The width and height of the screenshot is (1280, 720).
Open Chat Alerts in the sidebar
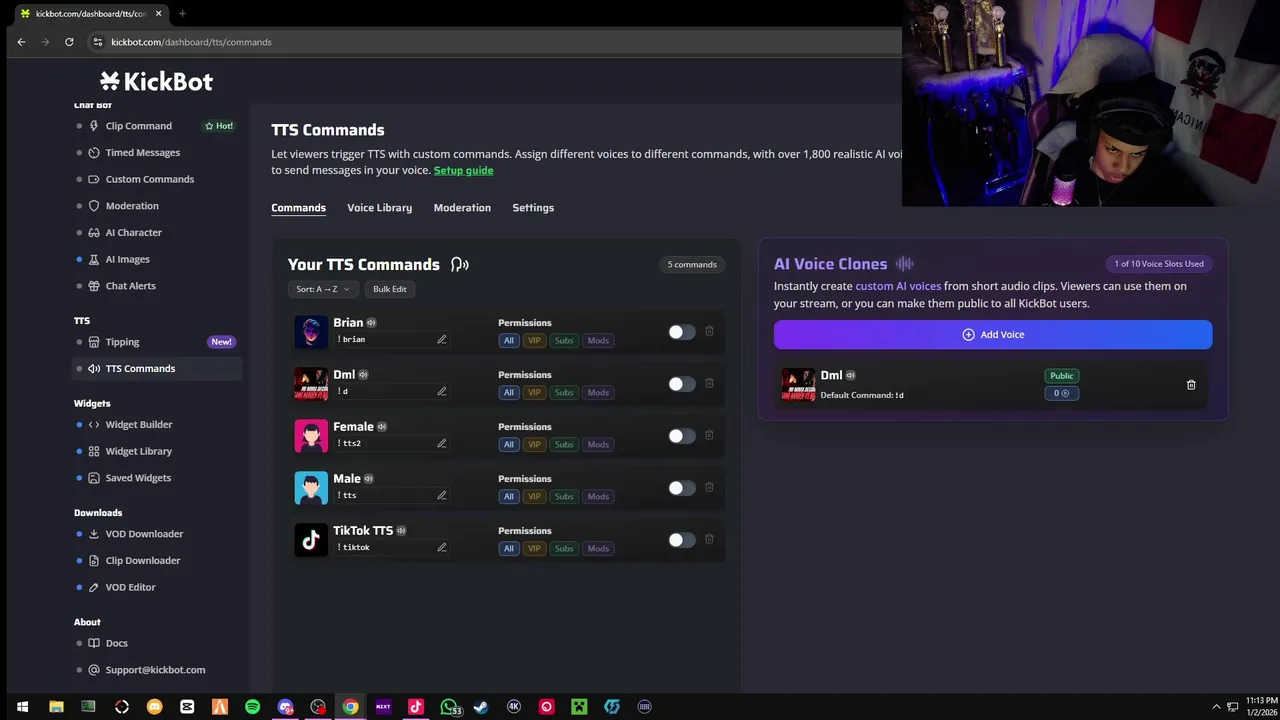coord(130,286)
